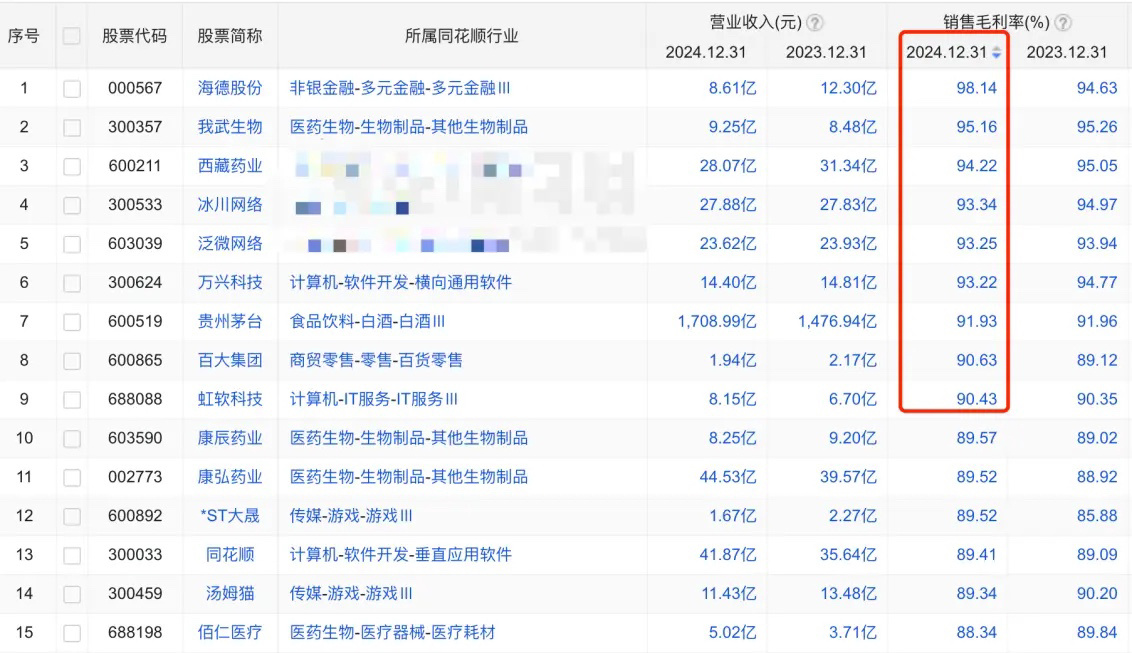Toggle sort arrows on 2024.12.31 gross margin
The width and height of the screenshot is (1132, 653).
click(x=996, y=52)
